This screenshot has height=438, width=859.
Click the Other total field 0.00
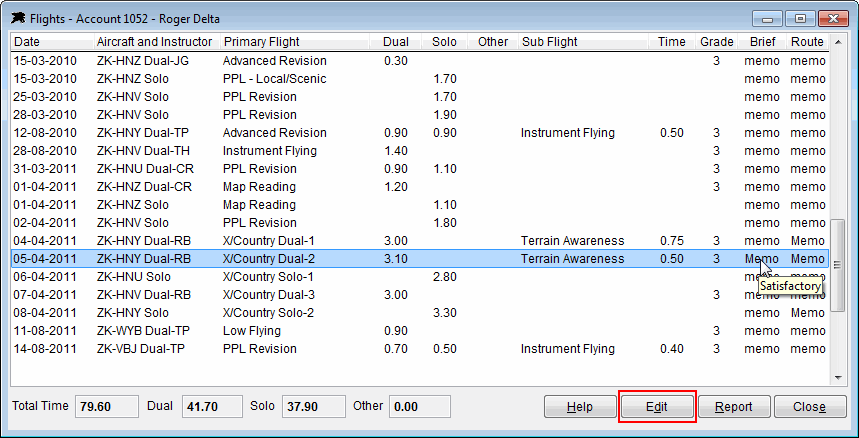pos(420,407)
